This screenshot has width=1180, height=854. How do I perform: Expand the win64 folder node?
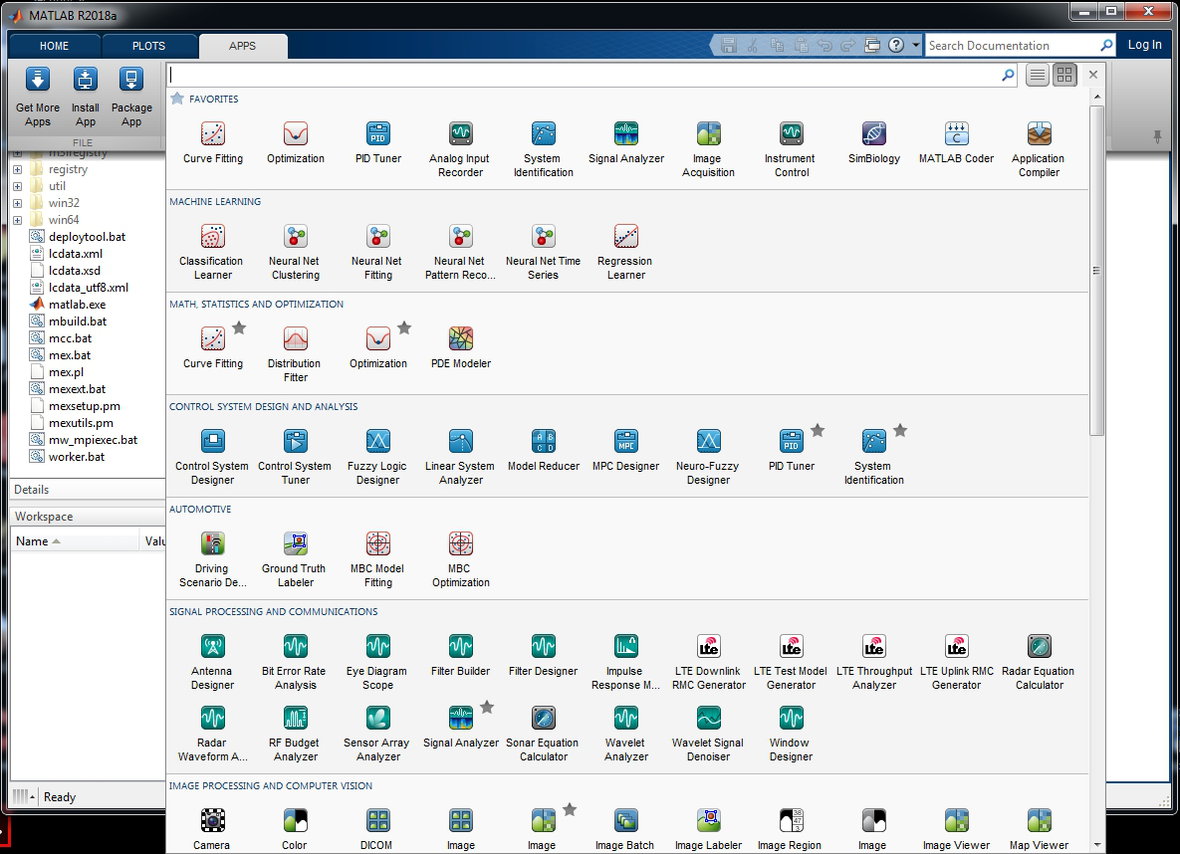click(17, 220)
